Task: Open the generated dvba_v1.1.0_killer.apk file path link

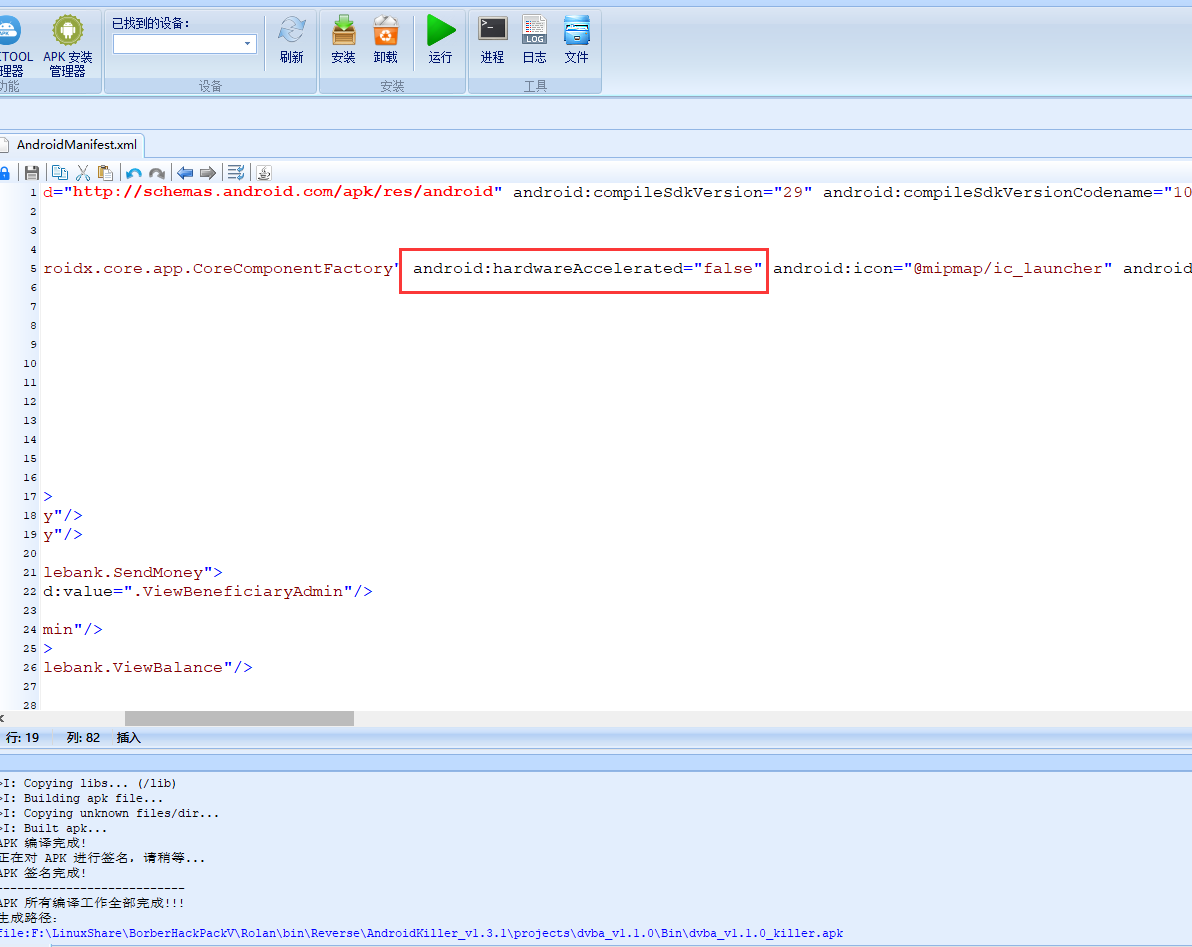Action: 421,933
